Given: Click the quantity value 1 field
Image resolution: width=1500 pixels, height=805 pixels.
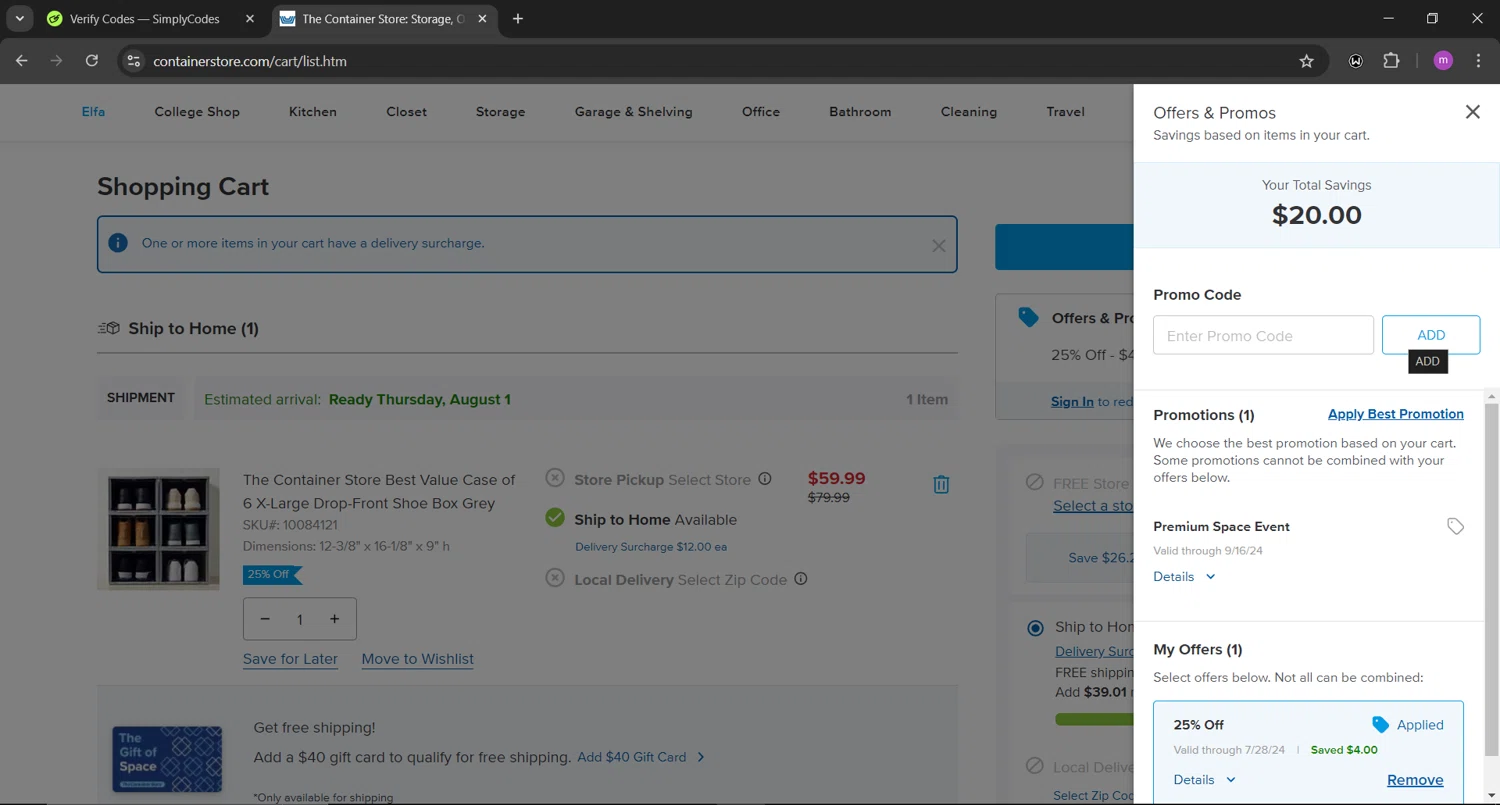Looking at the screenshot, I should coord(300,619).
